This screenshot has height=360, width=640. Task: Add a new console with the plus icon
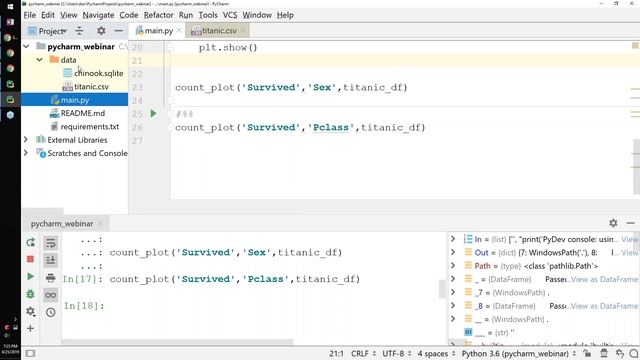pyautogui.click(x=30, y=328)
